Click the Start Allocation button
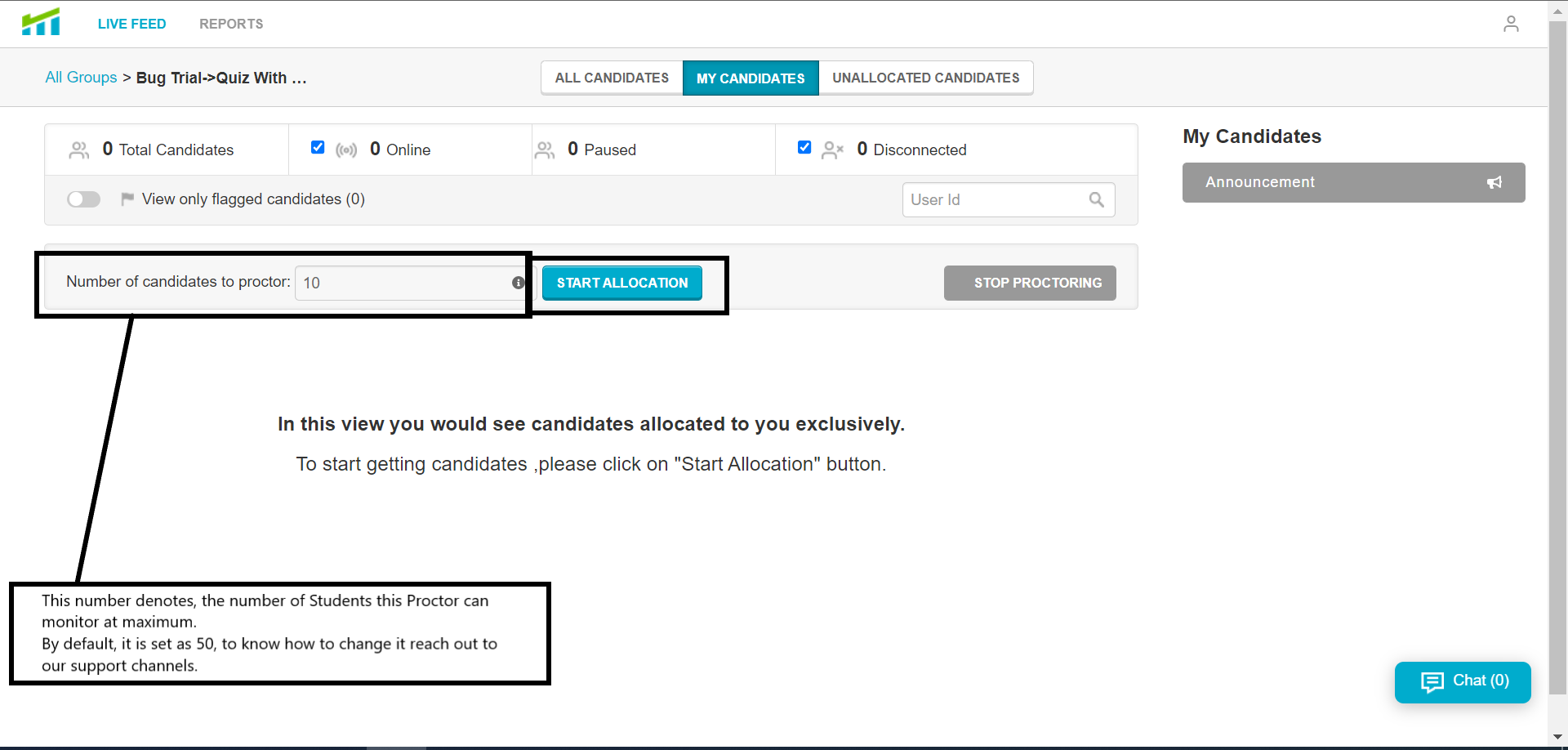 click(622, 283)
